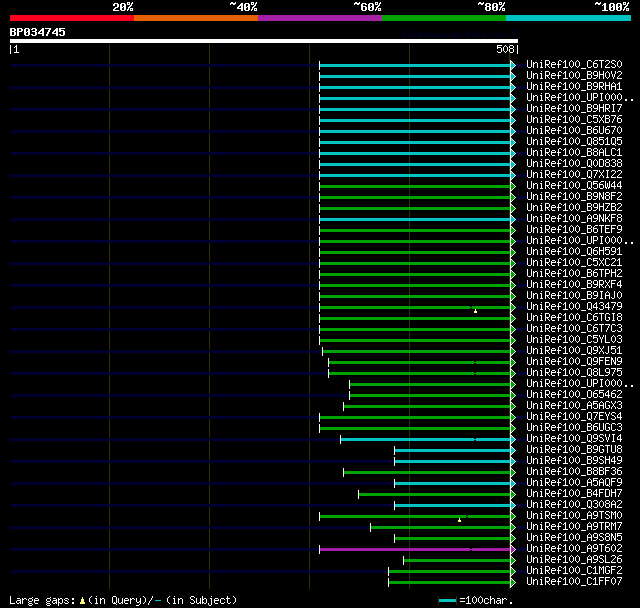Select label UniRef100_B9SH49
Screen dimensions: 640x608
click(x=574, y=461)
